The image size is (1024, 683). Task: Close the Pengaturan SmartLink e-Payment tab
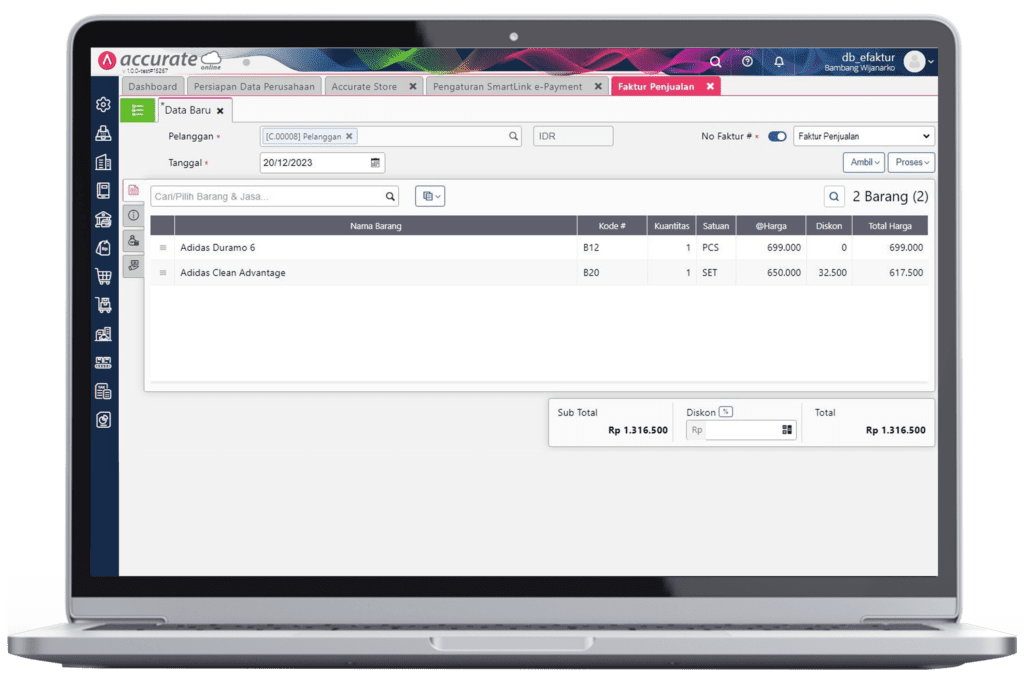click(x=598, y=86)
